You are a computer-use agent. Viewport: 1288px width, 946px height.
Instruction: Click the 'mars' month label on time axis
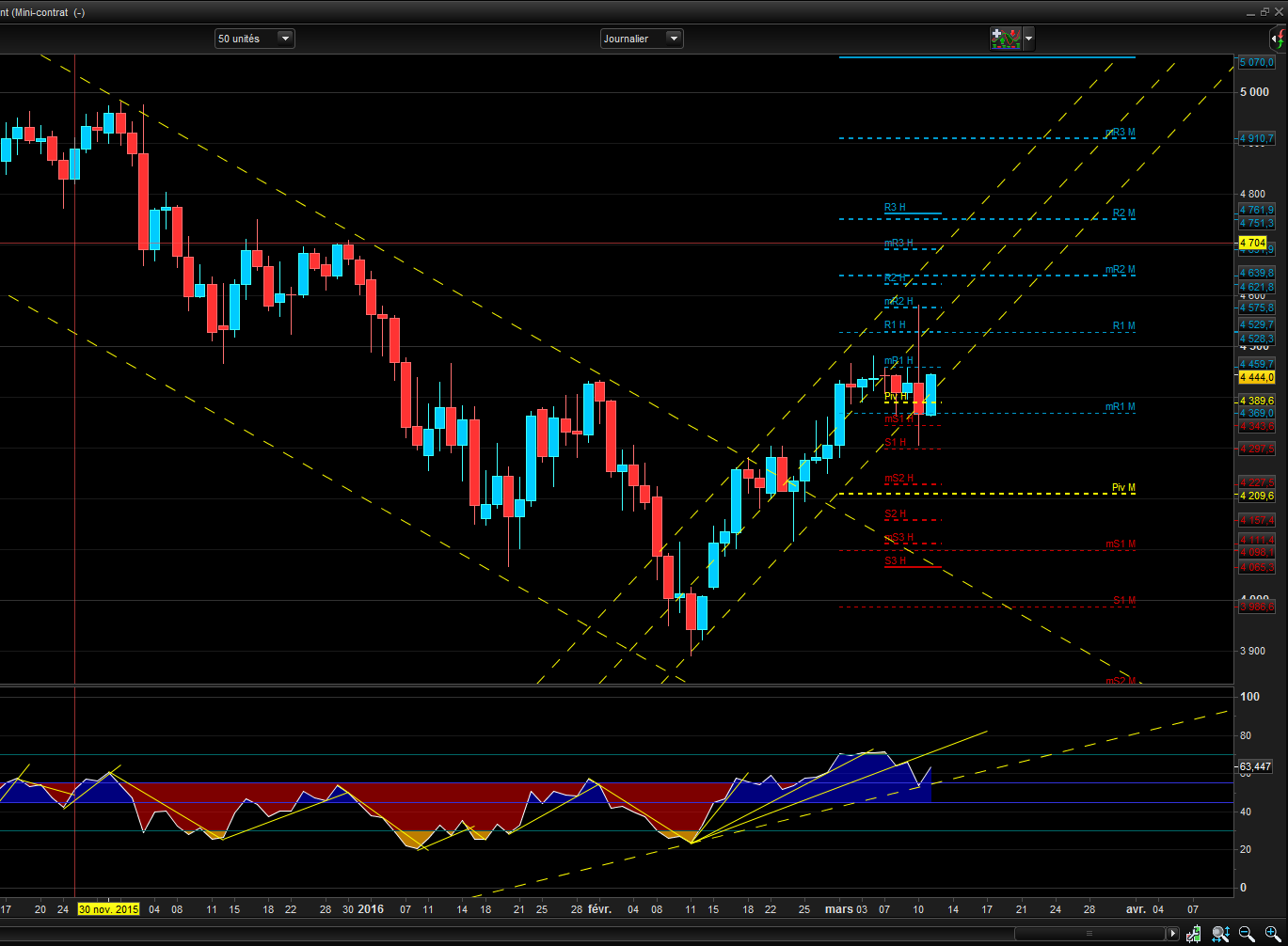[x=838, y=909]
